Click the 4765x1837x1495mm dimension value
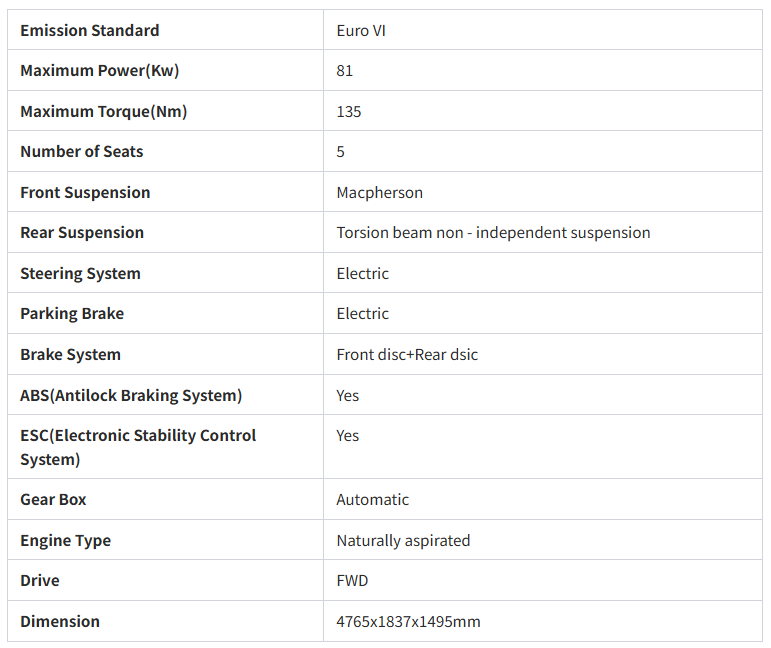The width and height of the screenshot is (771, 648). pyautogui.click(x=408, y=621)
